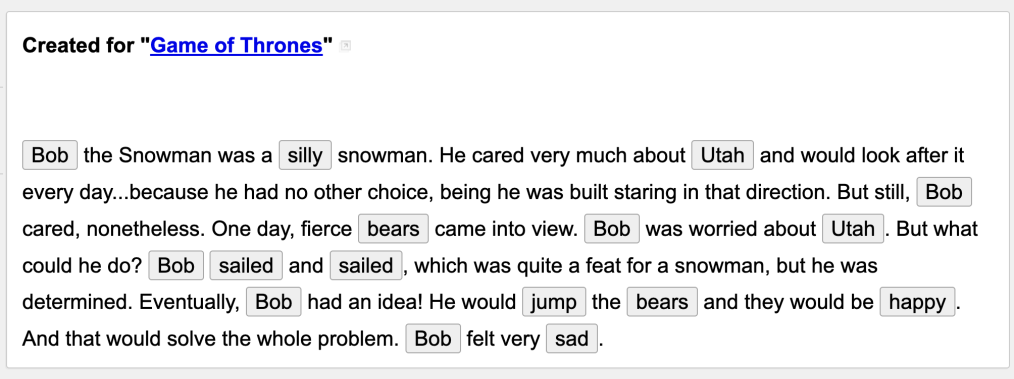Click the Bob button before 'was worried about'
The height and width of the screenshot is (379, 1014).
pyautogui.click(x=612, y=229)
